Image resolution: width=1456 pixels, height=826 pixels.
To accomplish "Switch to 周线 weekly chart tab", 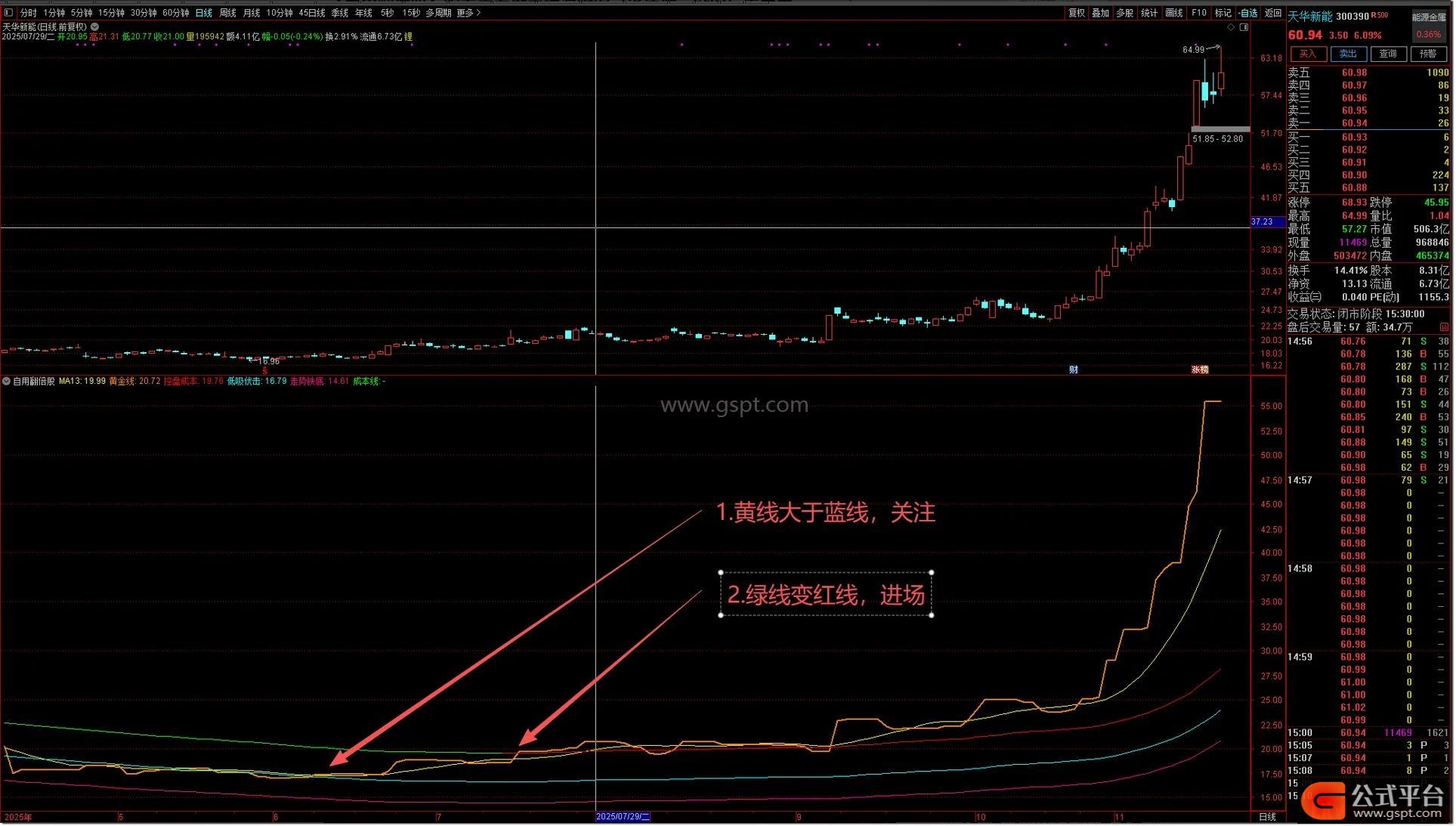I will (227, 13).
